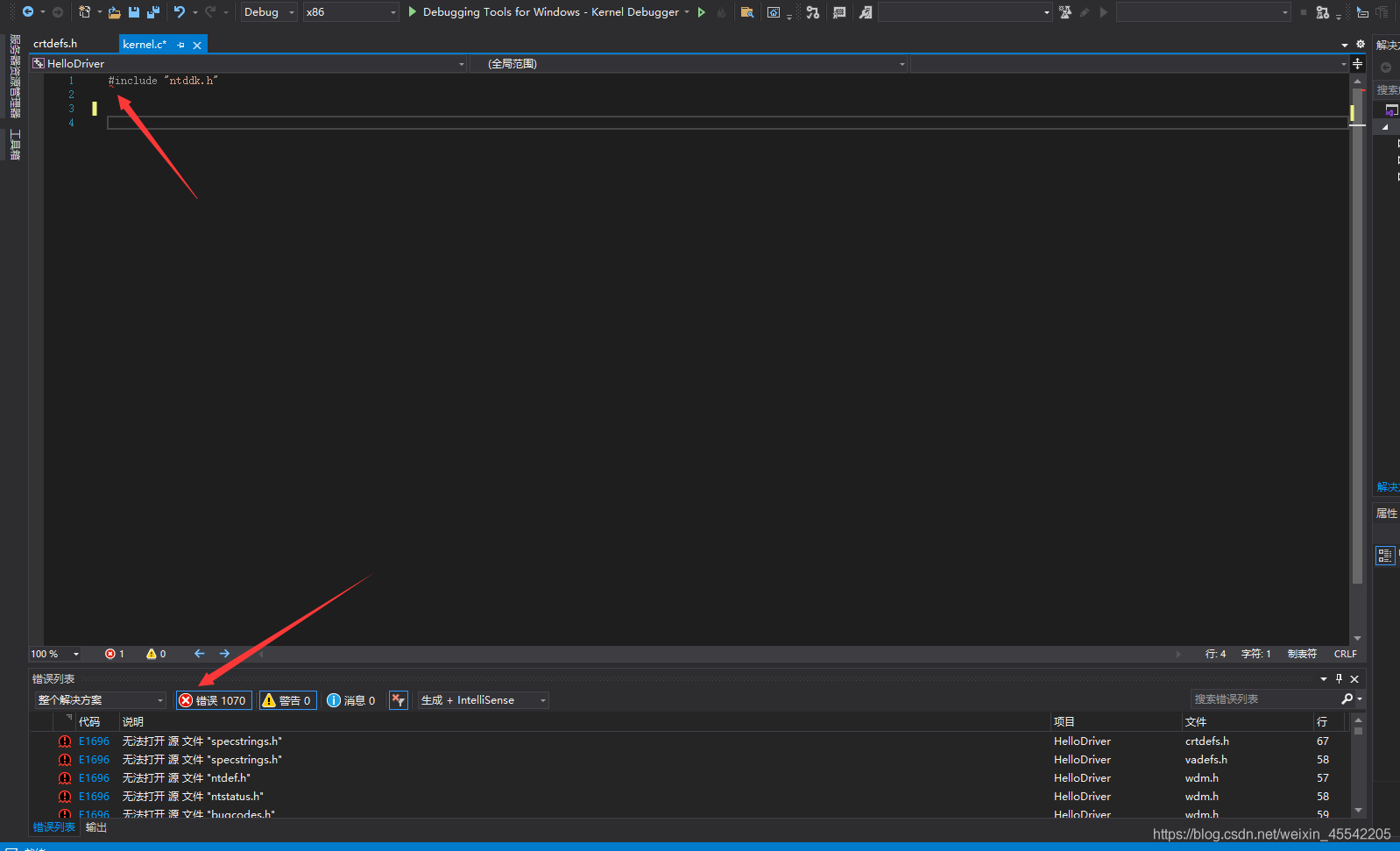This screenshot has height=851, width=1400.
Task: Click the branch/merge icon in the toolbar
Action: 813,12
